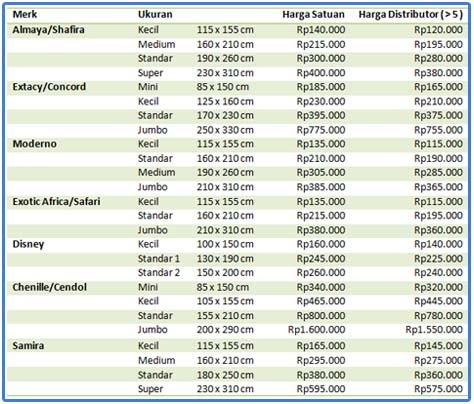Click the size '105 x 155 cm'

pyautogui.click(x=225, y=301)
